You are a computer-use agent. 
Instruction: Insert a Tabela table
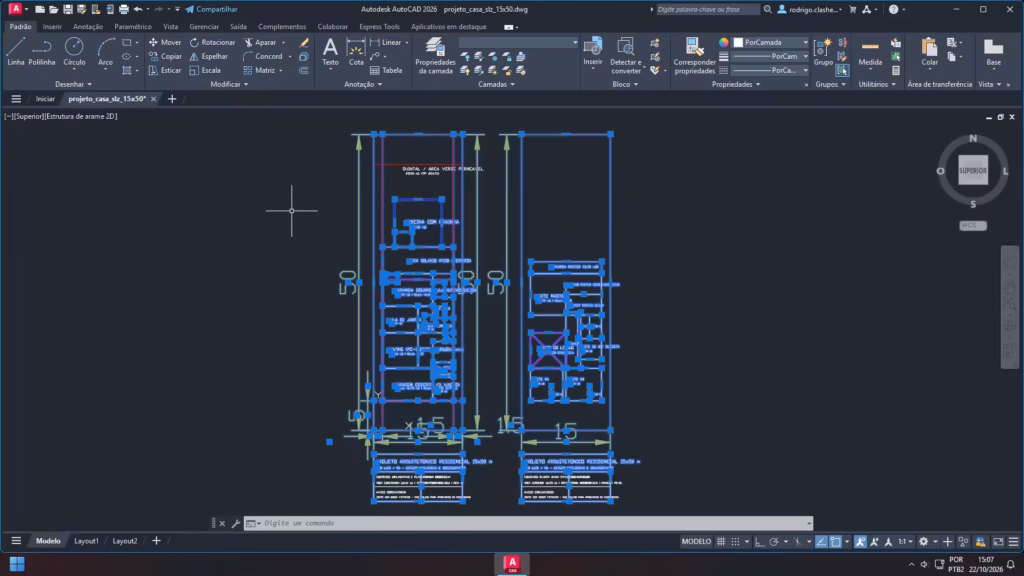[386, 70]
